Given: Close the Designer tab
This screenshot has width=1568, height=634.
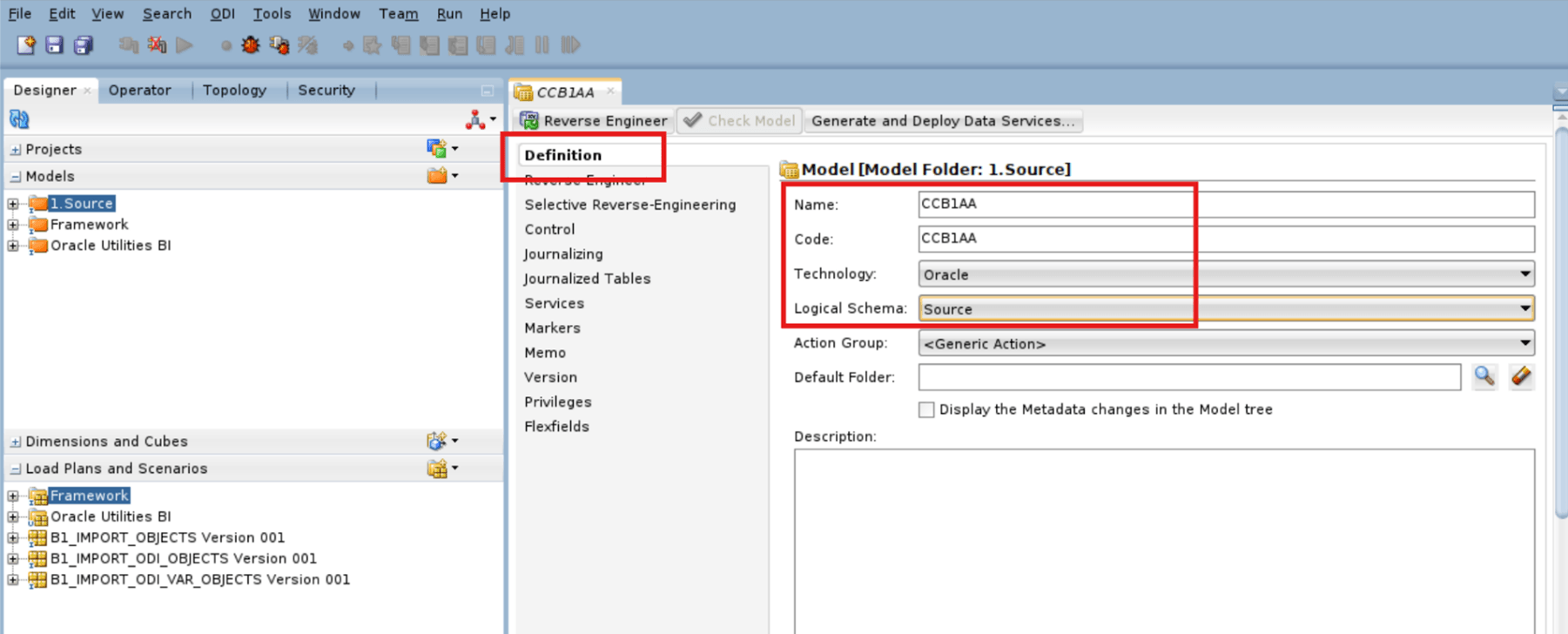Looking at the screenshot, I should 87,91.
